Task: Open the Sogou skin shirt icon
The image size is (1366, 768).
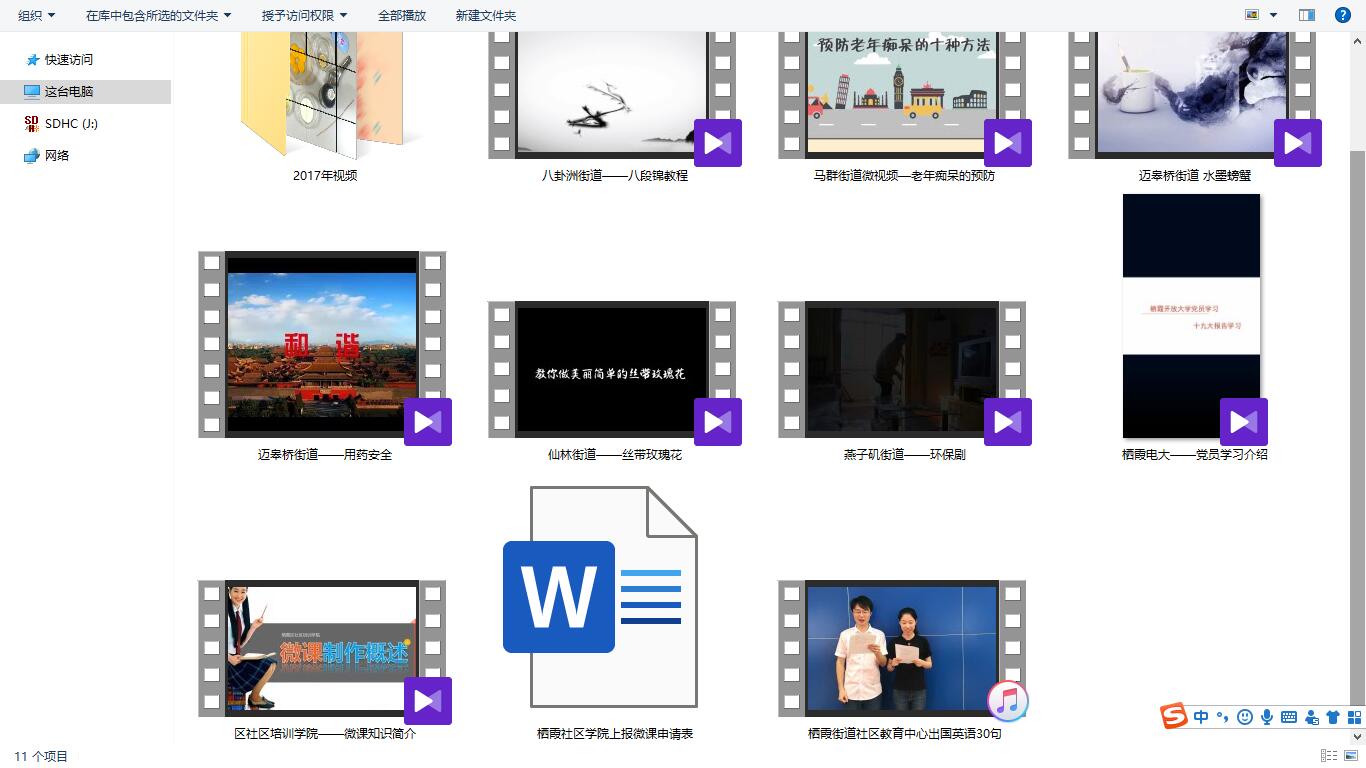Action: (1333, 716)
